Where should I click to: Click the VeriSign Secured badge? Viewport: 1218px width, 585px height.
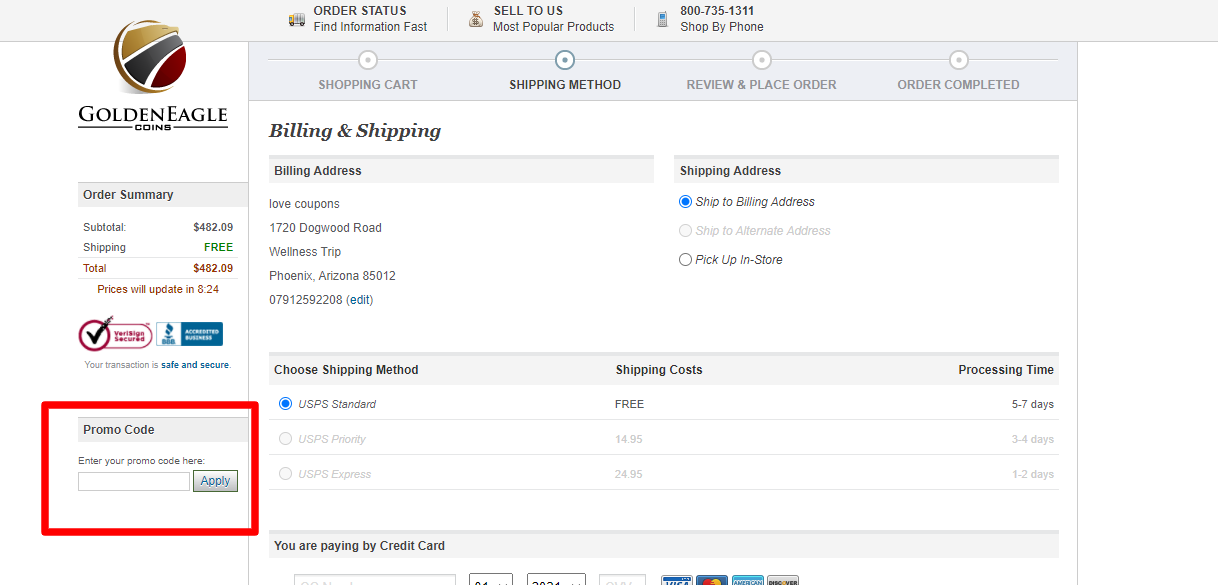(x=115, y=334)
